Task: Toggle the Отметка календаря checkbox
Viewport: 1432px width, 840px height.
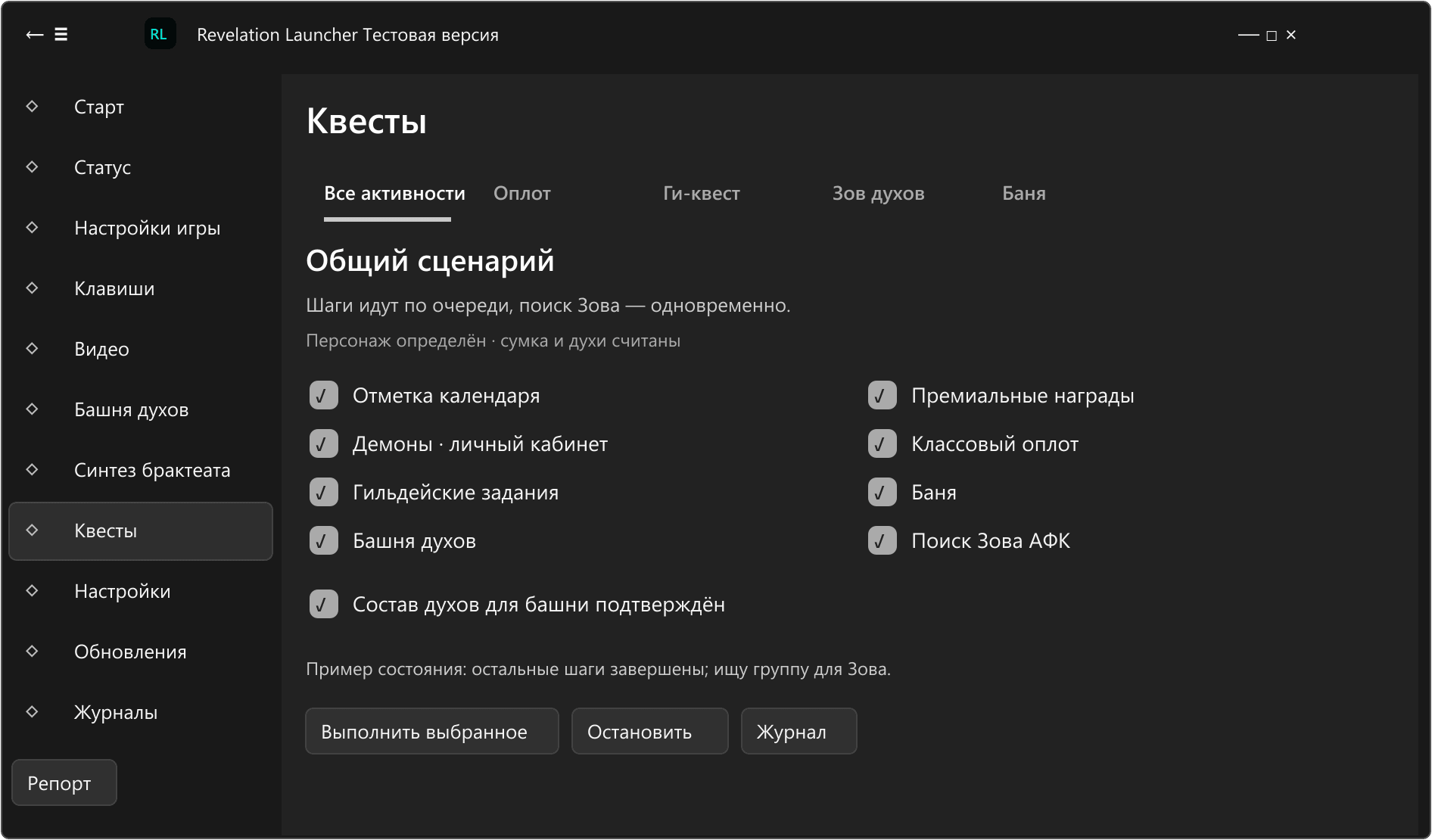Action: click(x=324, y=396)
